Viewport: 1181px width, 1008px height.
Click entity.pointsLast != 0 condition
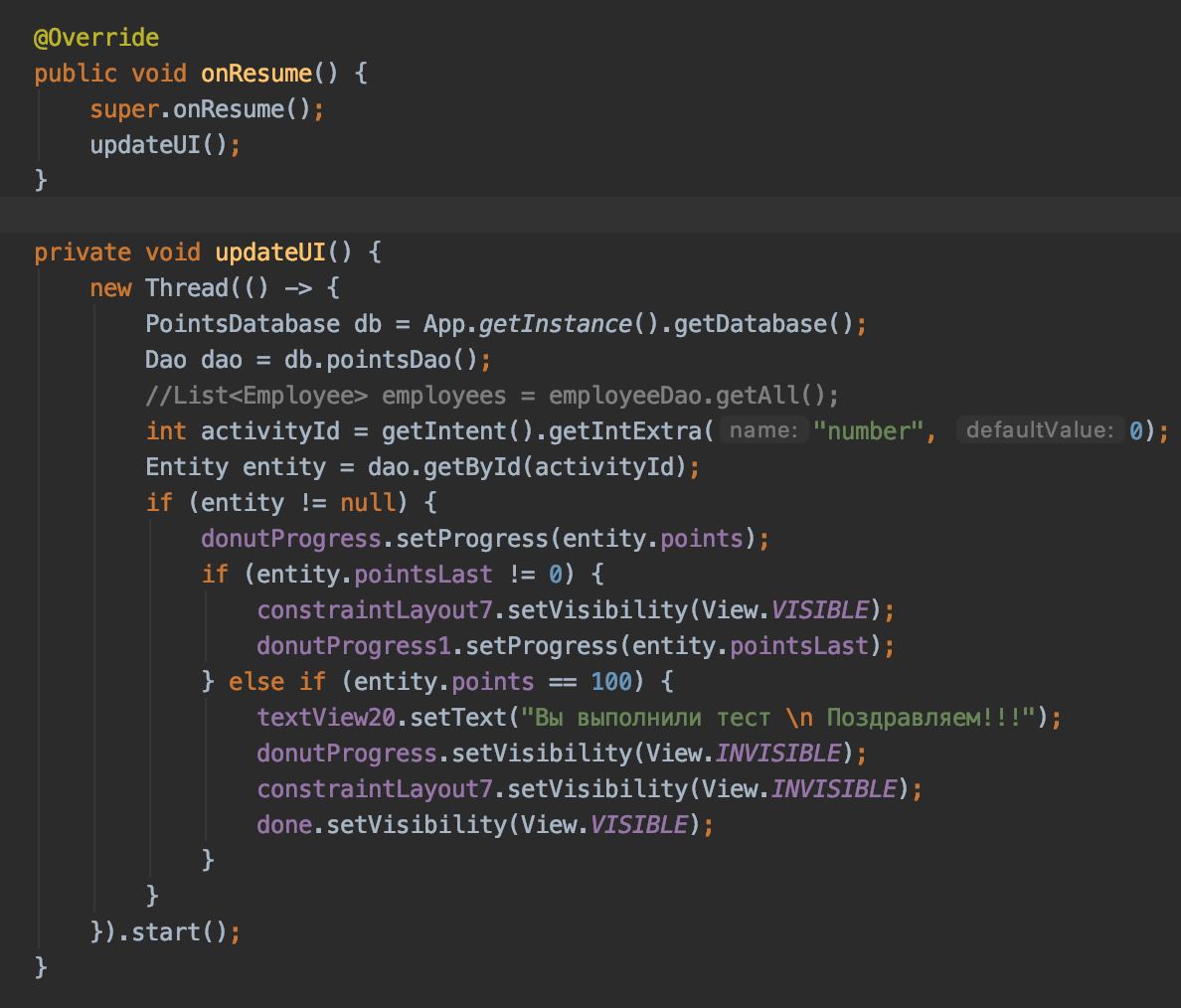coord(409,574)
